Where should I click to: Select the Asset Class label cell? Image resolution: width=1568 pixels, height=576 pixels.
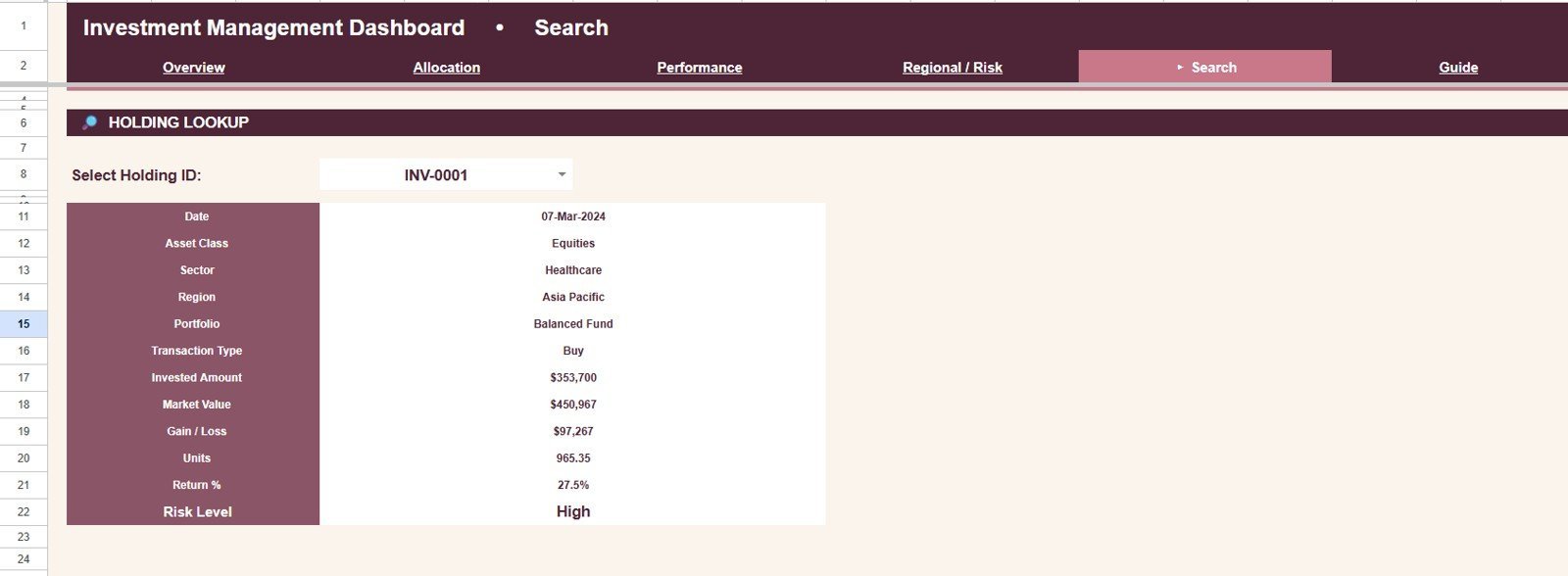193,243
